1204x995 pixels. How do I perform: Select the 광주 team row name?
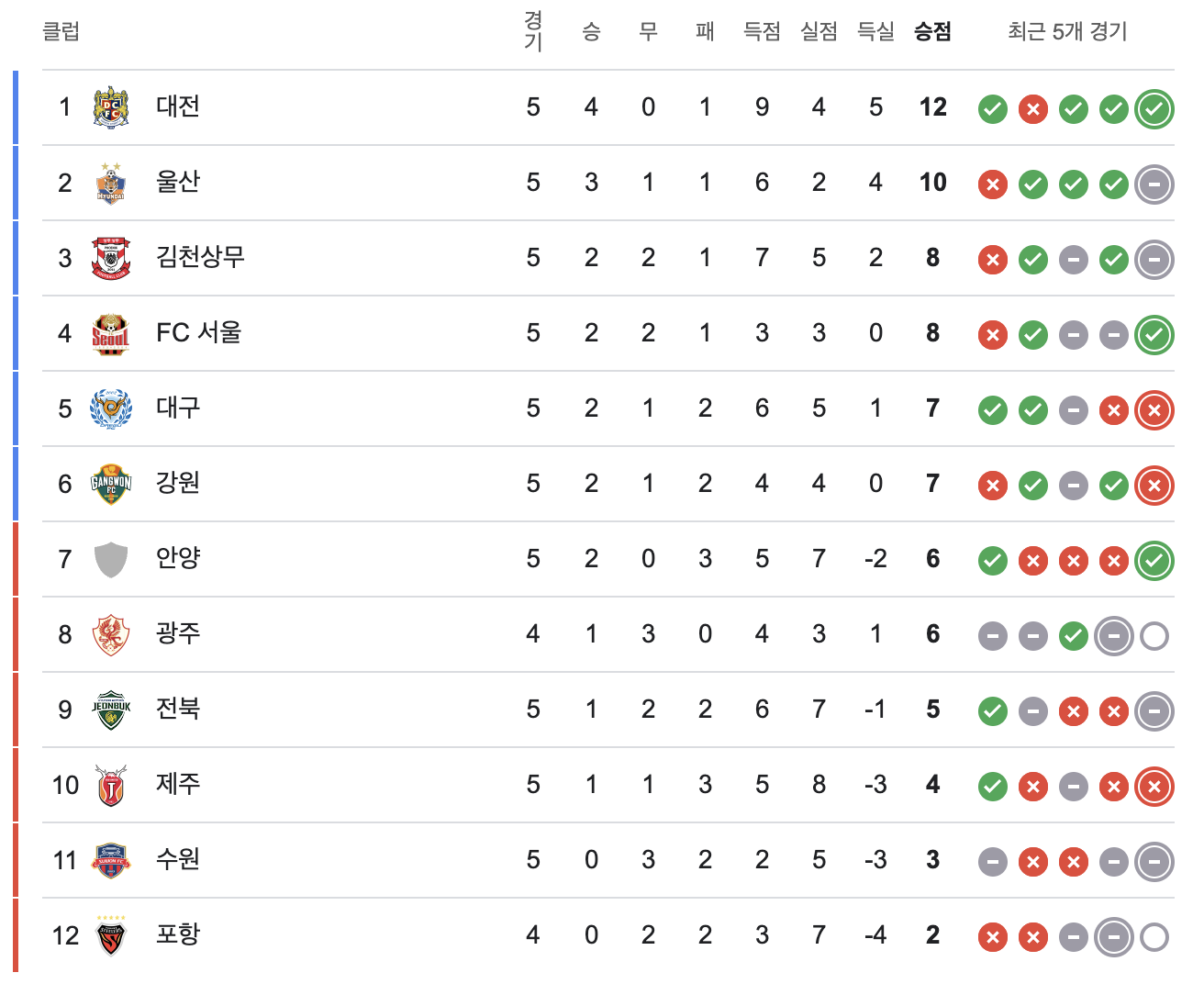click(x=178, y=632)
